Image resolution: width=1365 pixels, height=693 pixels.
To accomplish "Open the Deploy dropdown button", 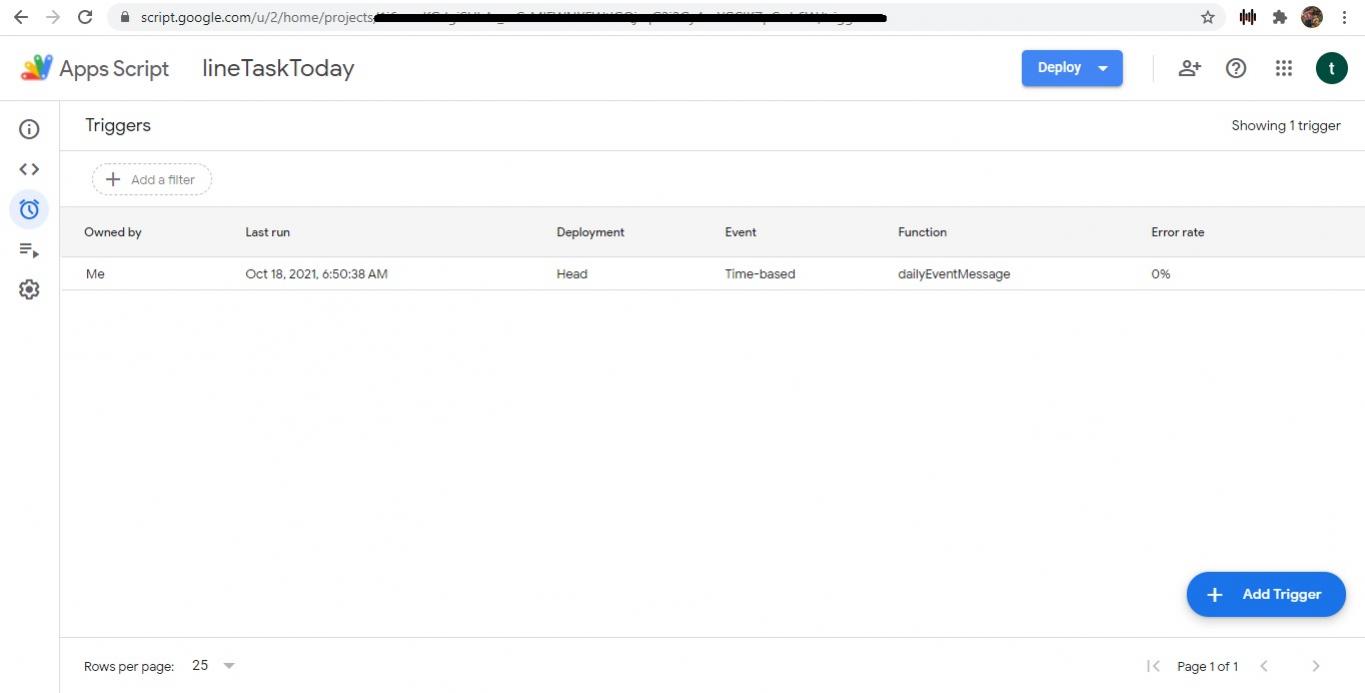I will point(1072,68).
